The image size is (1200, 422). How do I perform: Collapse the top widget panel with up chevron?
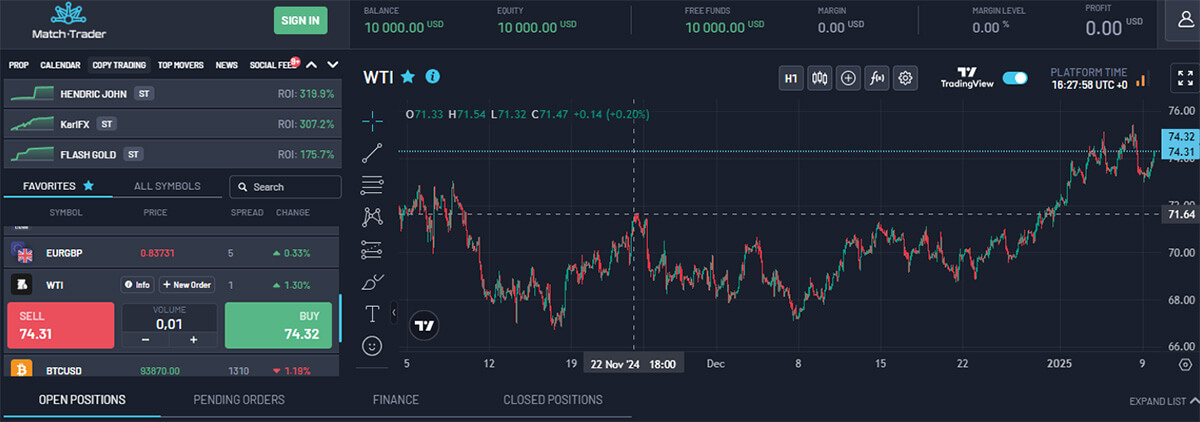click(x=311, y=65)
